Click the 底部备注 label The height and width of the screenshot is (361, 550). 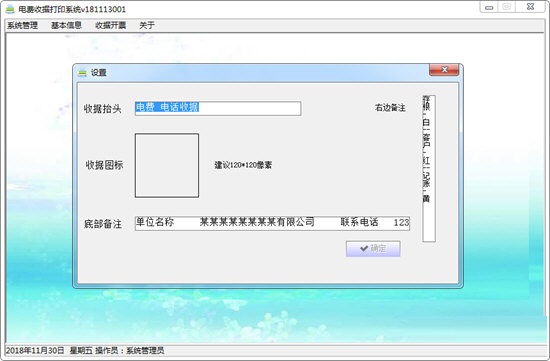coord(103,224)
